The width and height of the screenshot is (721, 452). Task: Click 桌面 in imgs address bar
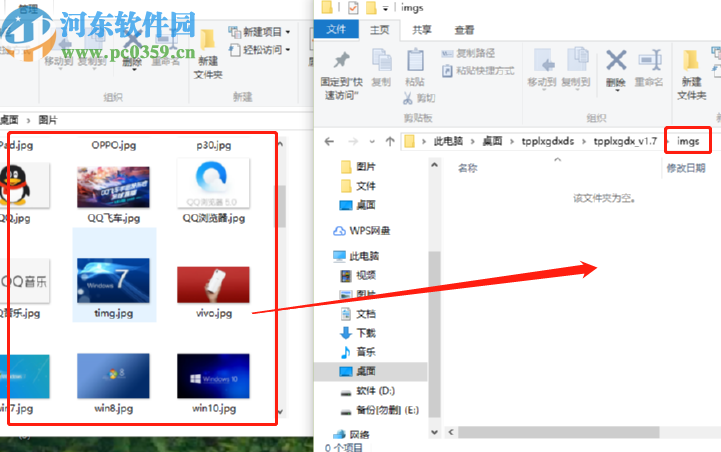click(x=492, y=141)
